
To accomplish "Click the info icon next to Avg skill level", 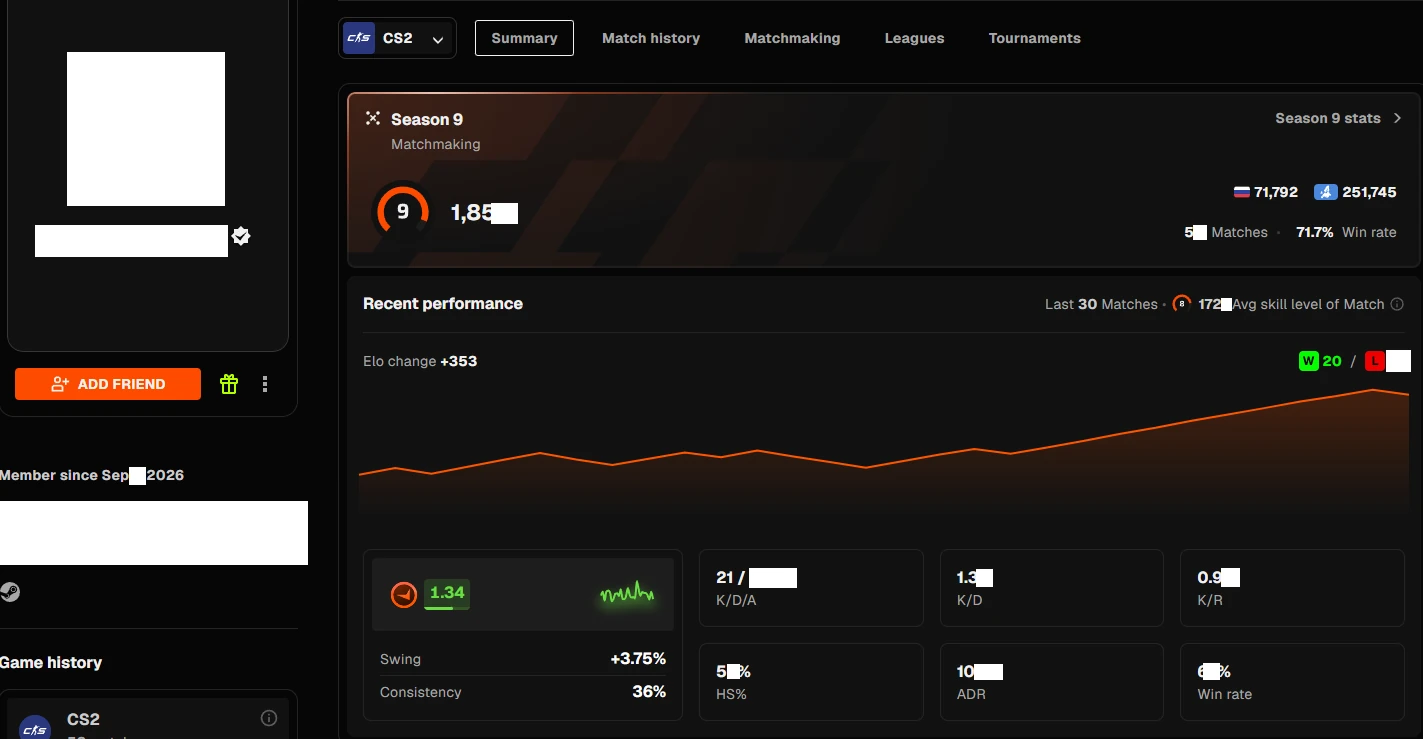I will pos(1397,304).
